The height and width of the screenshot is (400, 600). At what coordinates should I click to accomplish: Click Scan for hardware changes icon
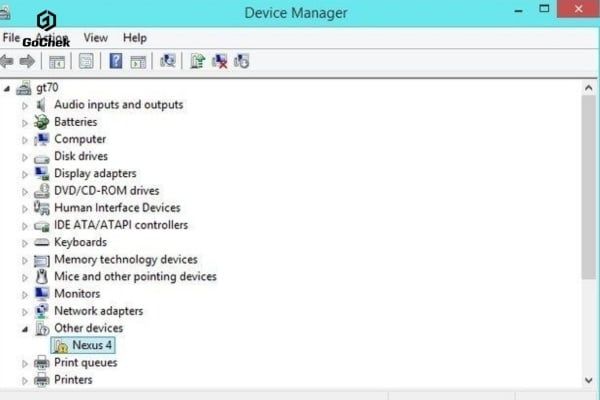click(x=168, y=61)
